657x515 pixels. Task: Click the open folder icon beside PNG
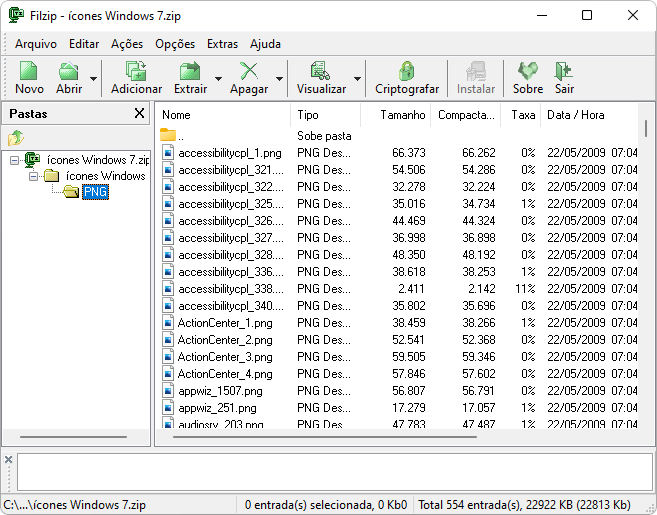point(71,192)
